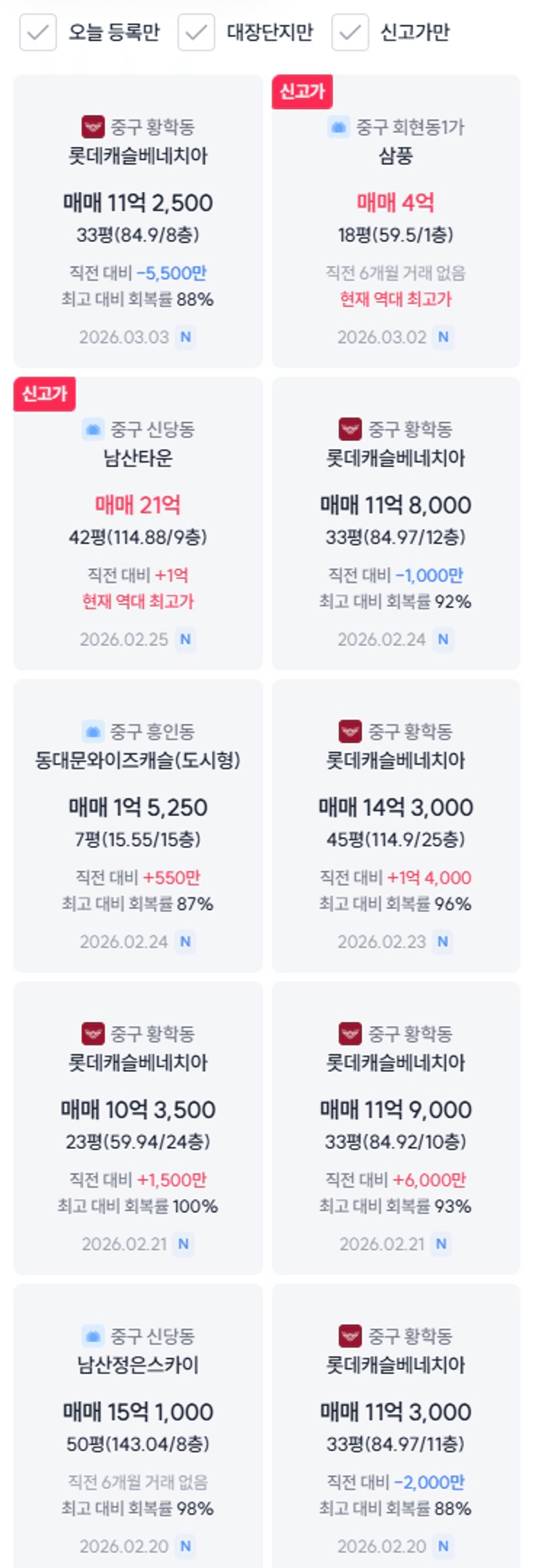This screenshot has height=1568, width=533.
Task: Click the N badge beside 2026.03.03
Action: tap(186, 337)
